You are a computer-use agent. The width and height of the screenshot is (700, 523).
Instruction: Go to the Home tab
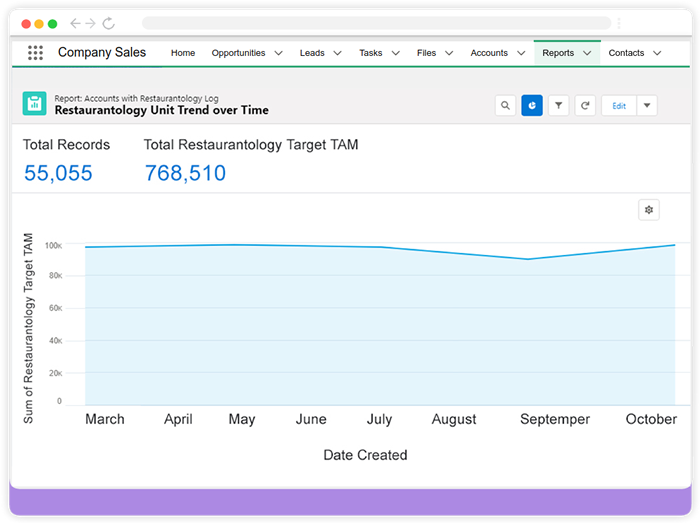183,53
